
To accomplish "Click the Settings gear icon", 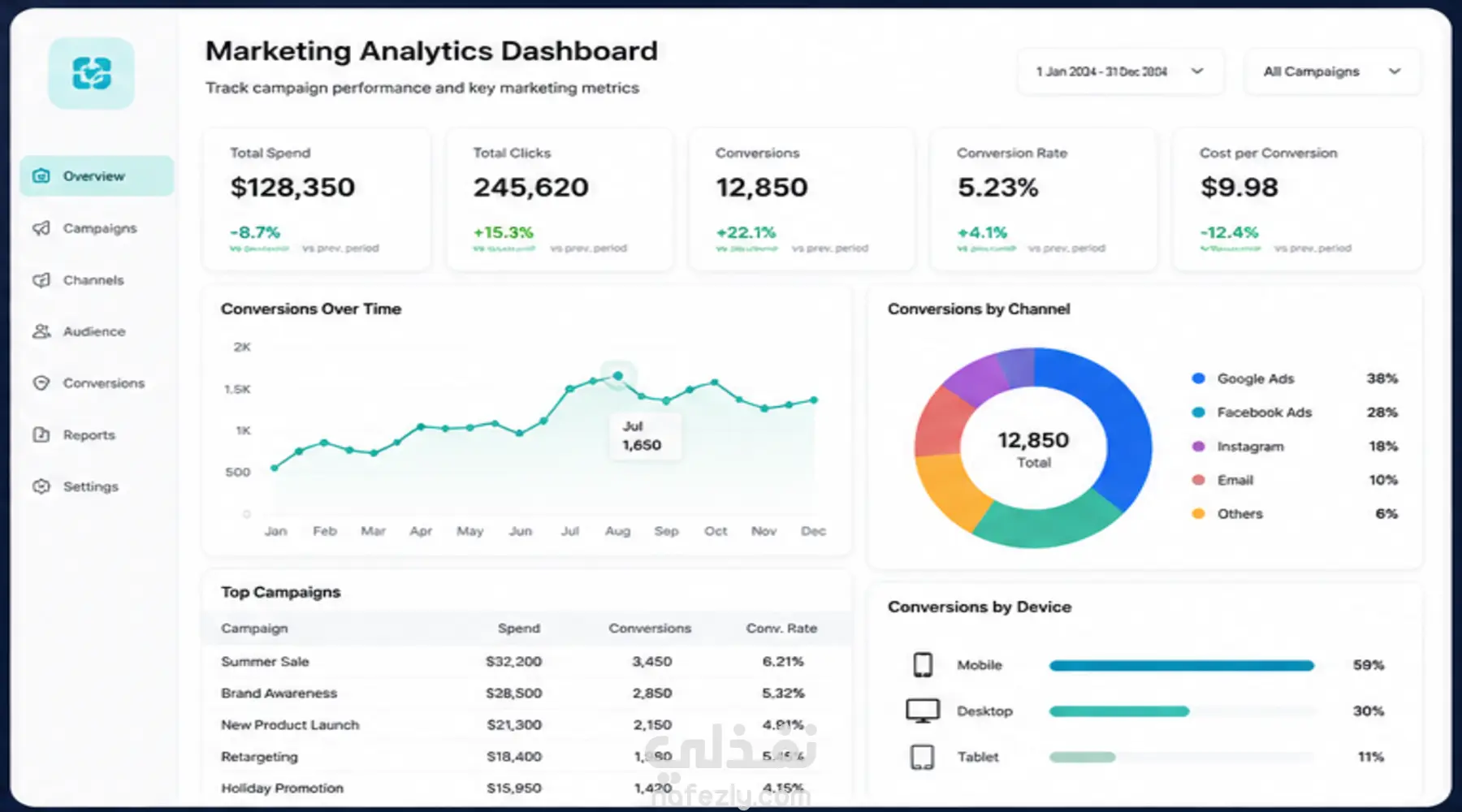I will coord(41,486).
